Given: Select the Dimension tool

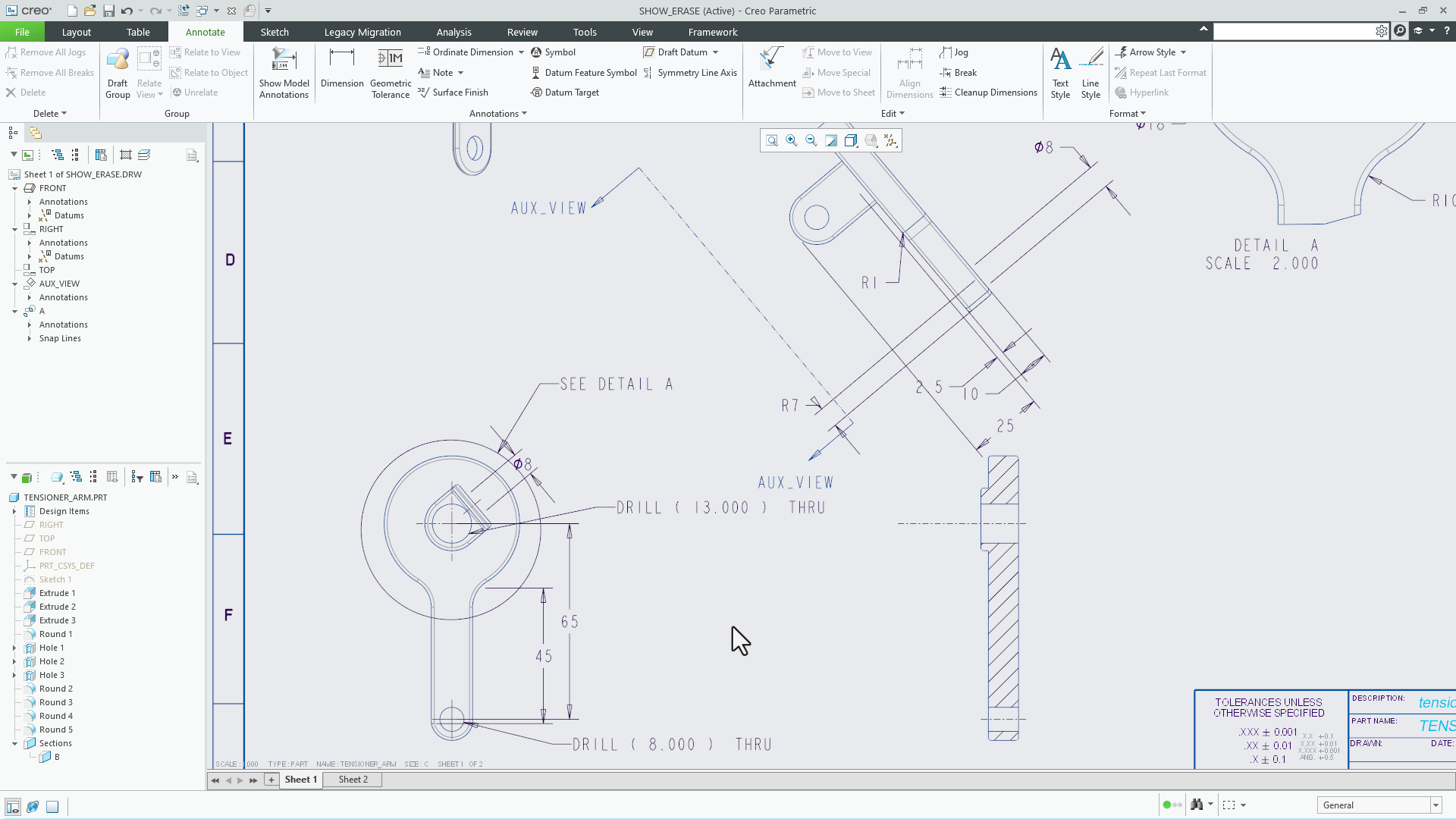Looking at the screenshot, I should click(x=341, y=72).
